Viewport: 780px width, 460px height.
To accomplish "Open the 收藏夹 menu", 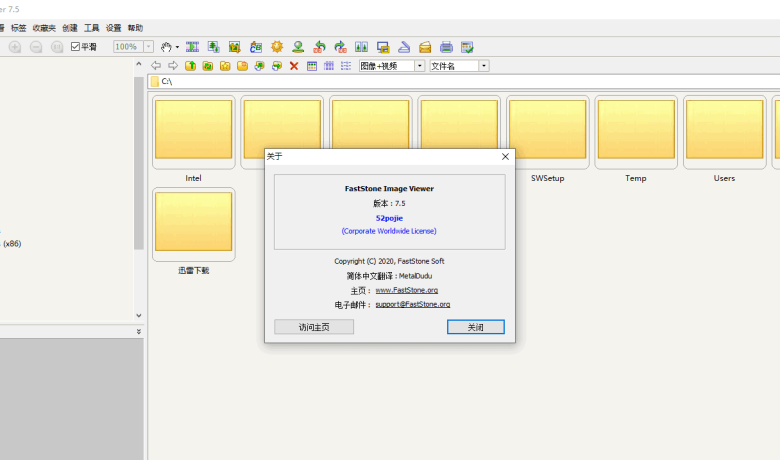I will (x=44, y=28).
